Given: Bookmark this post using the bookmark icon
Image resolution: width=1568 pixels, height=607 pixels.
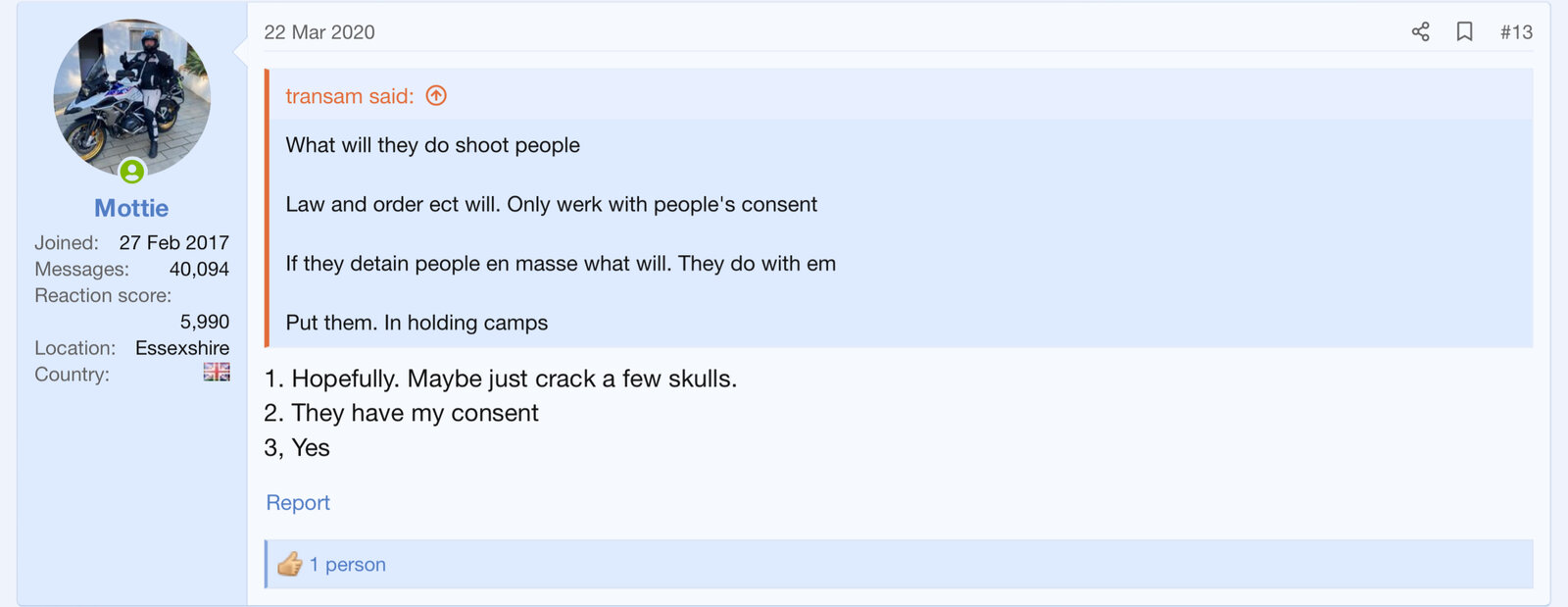Looking at the screenshot, I should point(1464,31).
